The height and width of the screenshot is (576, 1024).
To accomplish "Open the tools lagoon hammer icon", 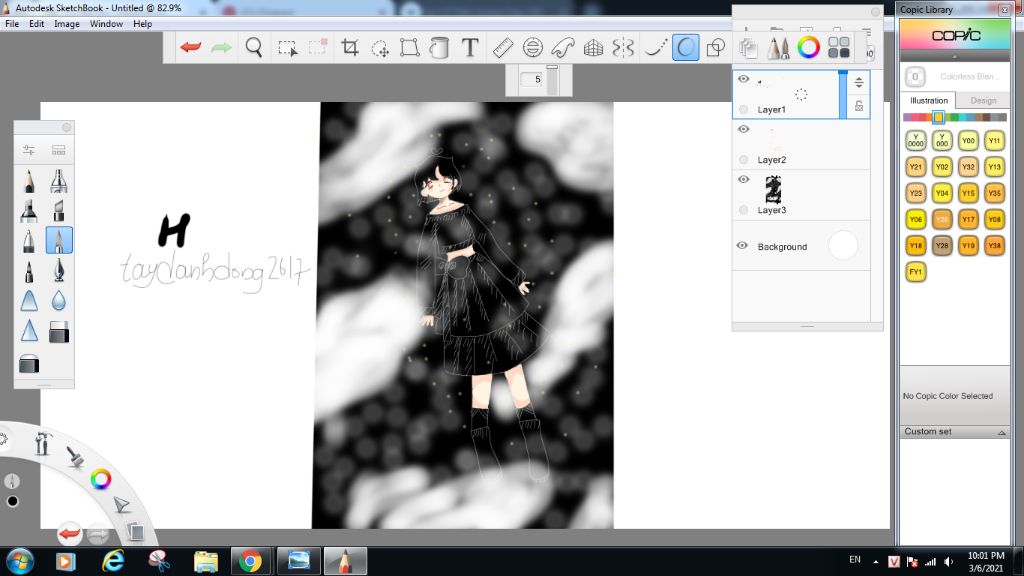I will coord(42,443).
